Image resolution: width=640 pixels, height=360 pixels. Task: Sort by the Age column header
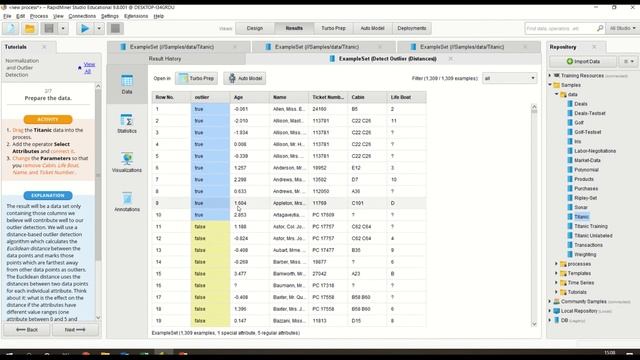point(249,97)
